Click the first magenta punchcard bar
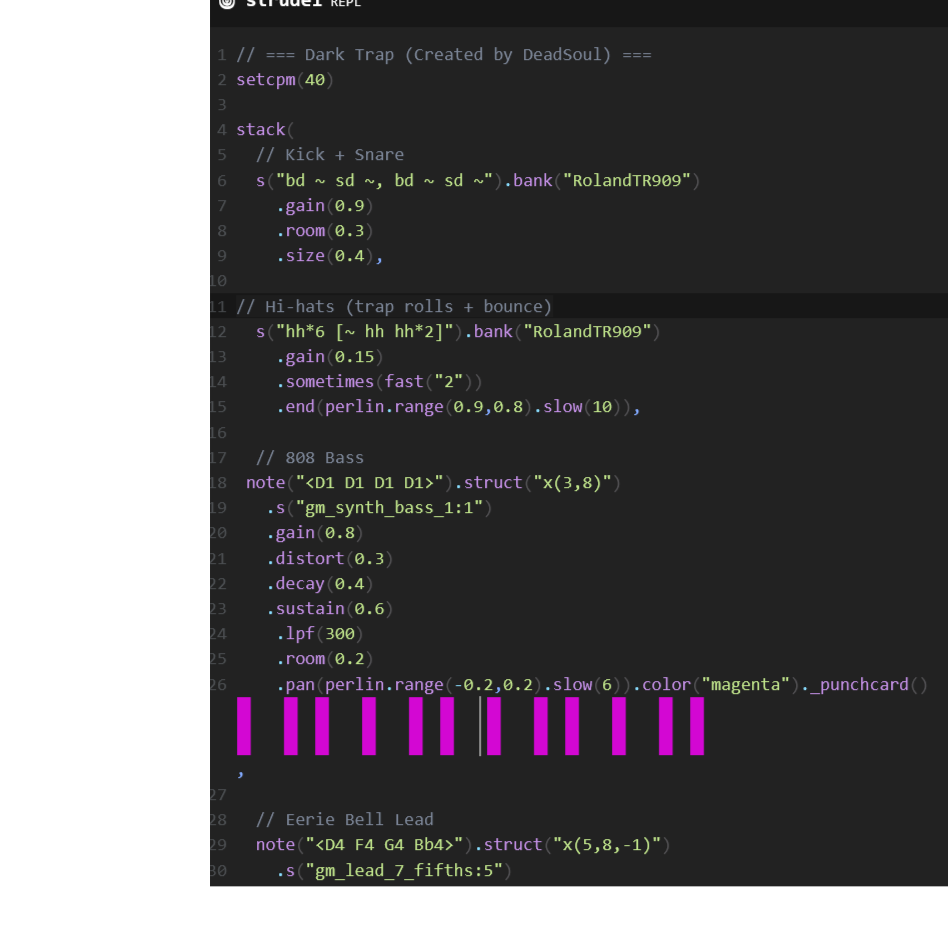 [244, 726]
